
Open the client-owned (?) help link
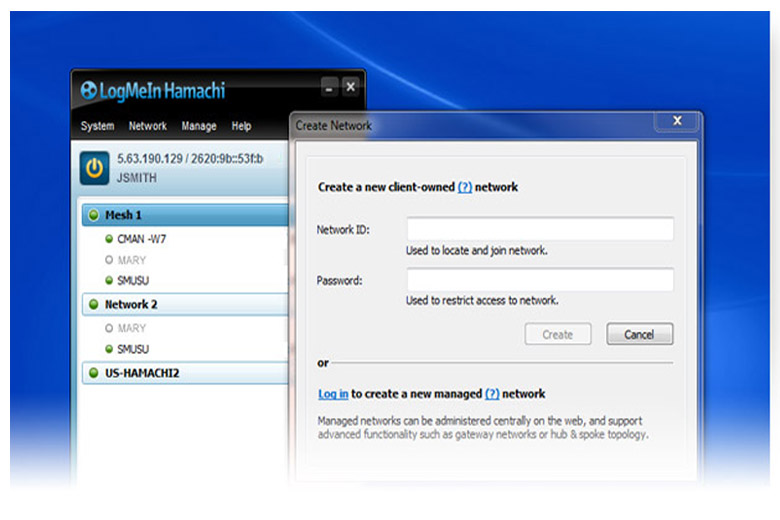coord(465,187)
